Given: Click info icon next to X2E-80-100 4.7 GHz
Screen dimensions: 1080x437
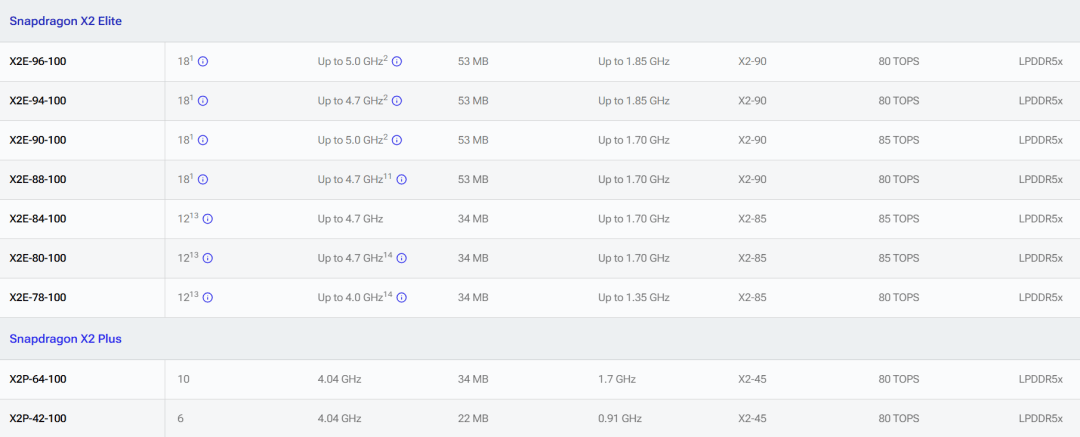Looking at the screenshot, I should pyautogui.click(x=402, y=258).
